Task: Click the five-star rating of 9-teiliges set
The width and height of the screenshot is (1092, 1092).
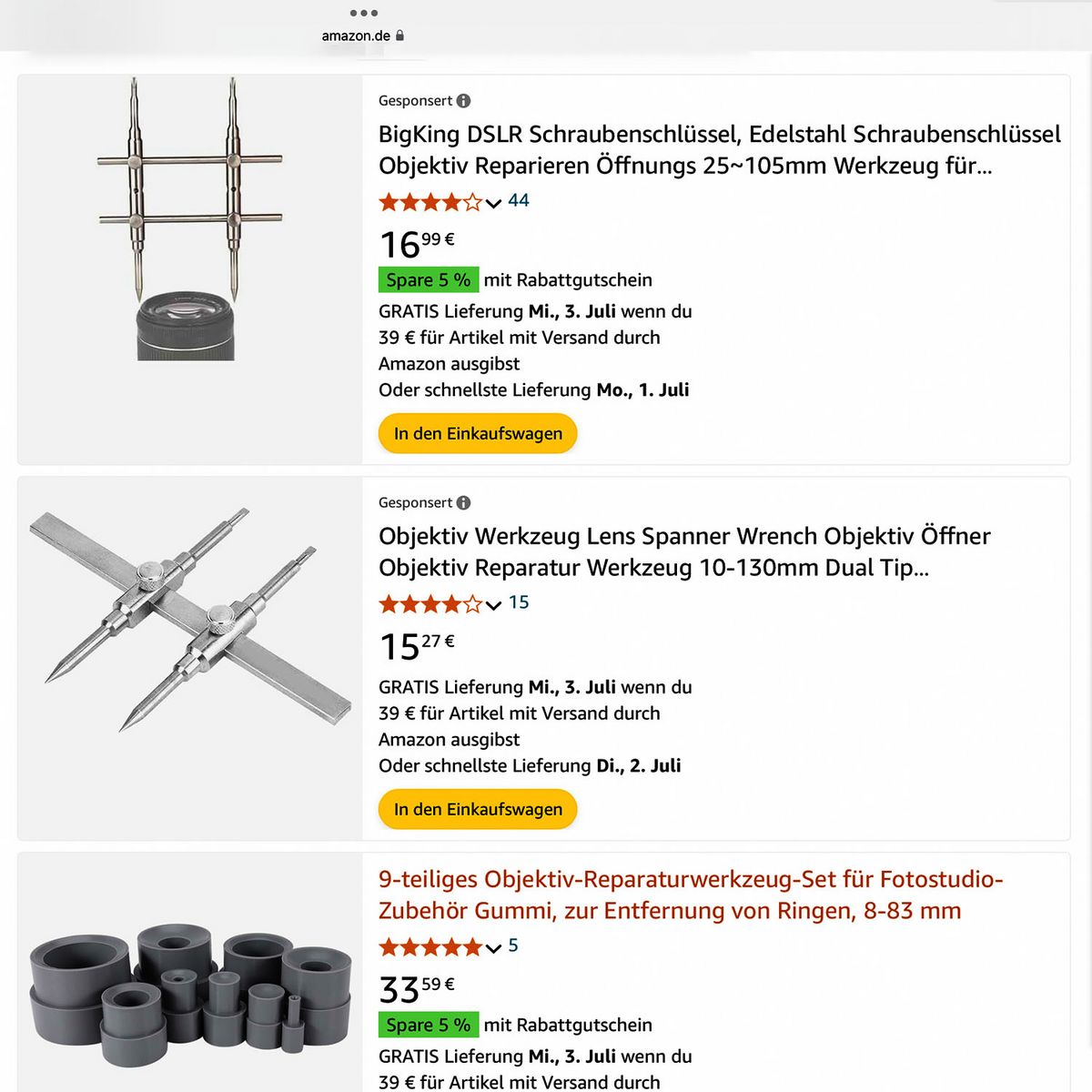Action: click(430, 947)
